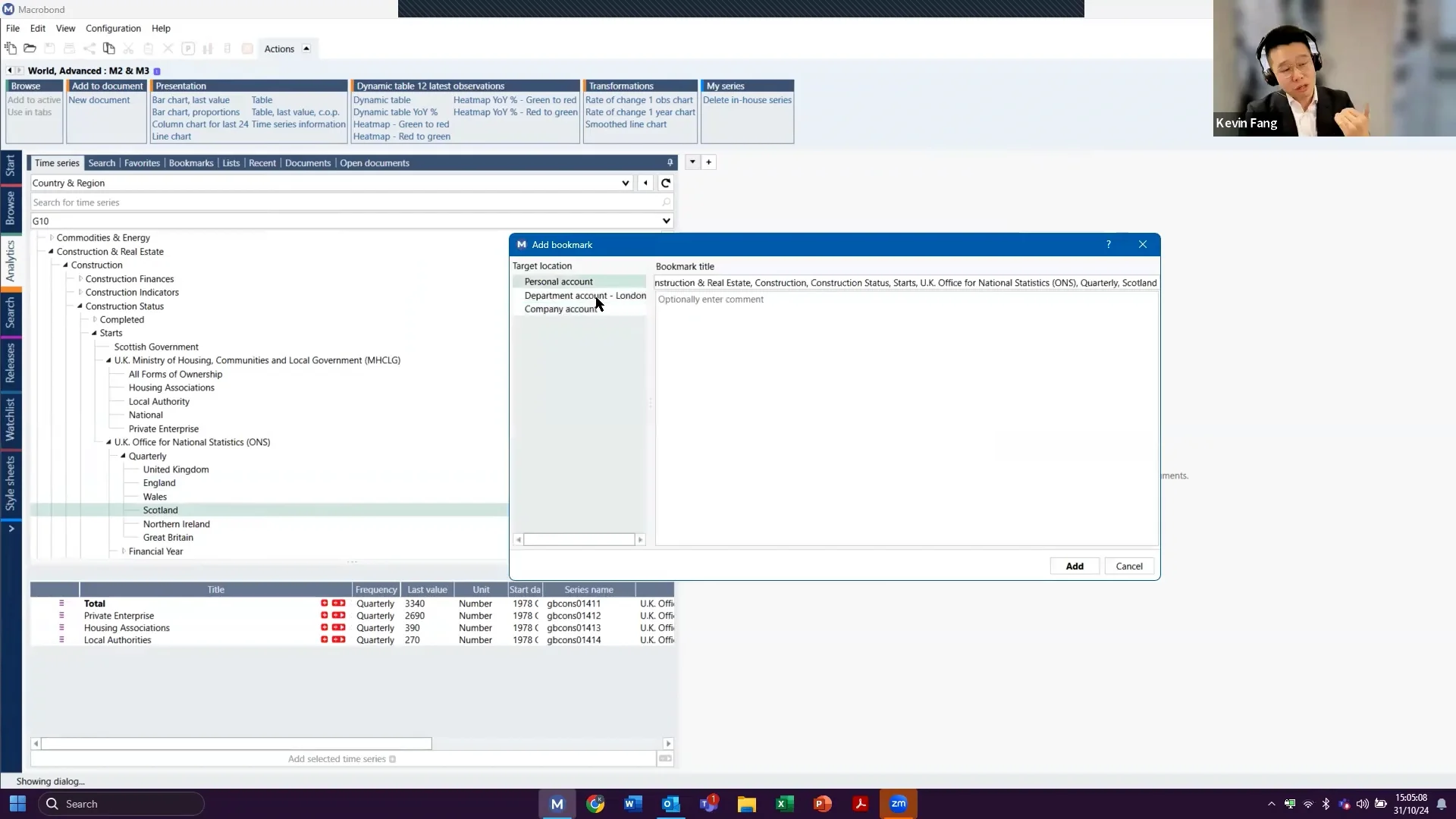The width and height of the screenshot is (1456, 819).
Task: Select Department account - London target
Action: [585, 296]
